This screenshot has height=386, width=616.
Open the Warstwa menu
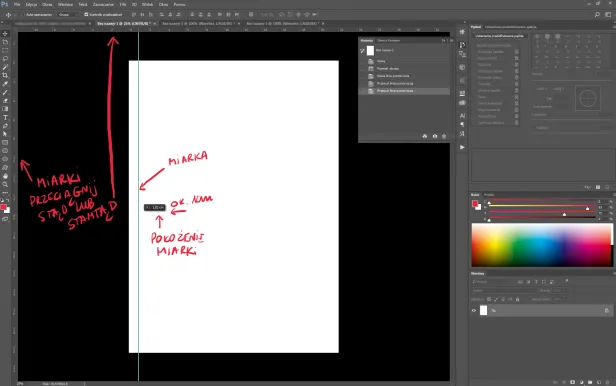[65, 4]
